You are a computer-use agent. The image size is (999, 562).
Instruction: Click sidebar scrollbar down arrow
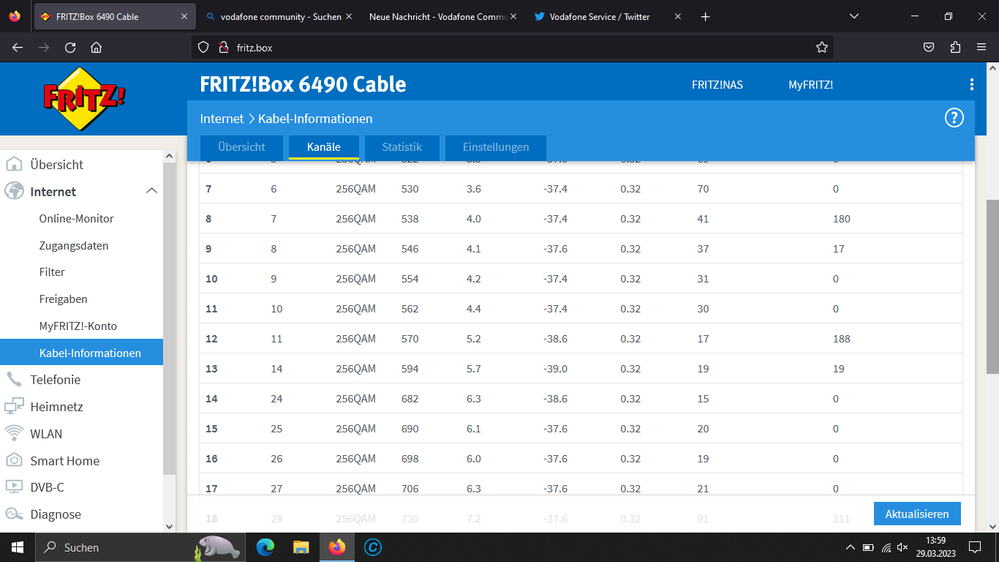coord(169,526)
